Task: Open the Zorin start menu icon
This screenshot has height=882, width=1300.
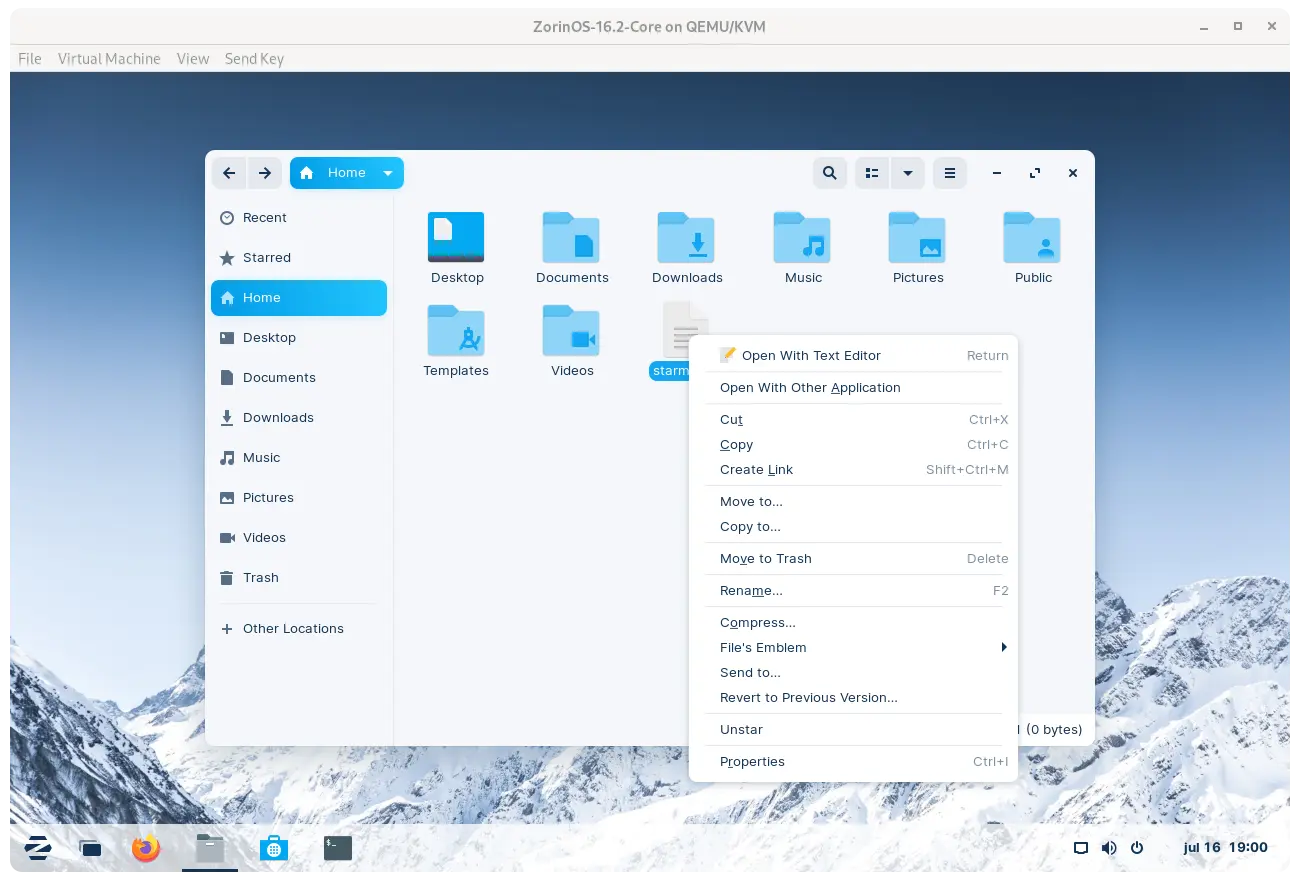Action: 38,848
